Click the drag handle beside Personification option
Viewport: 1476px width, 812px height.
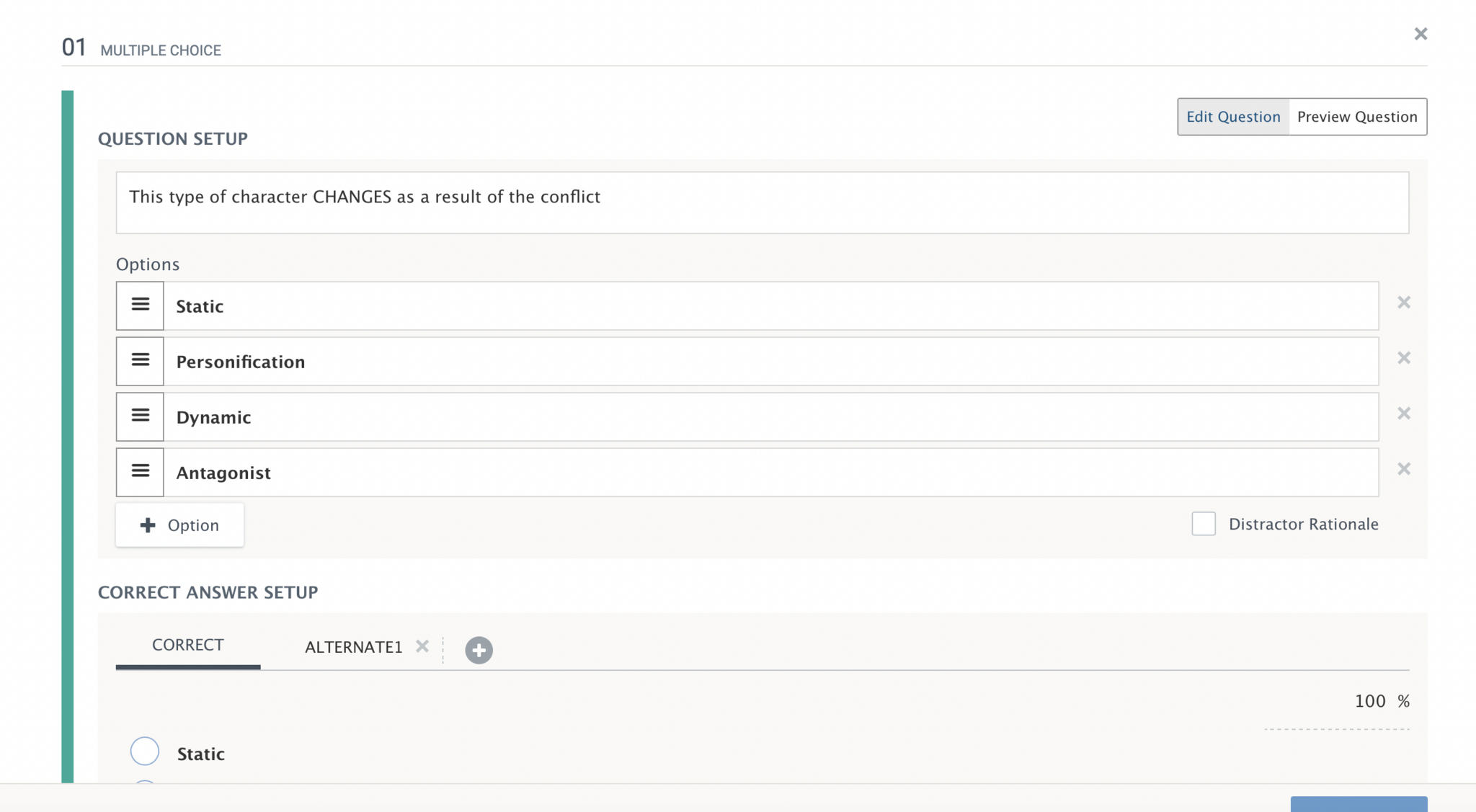pos(140,361)
